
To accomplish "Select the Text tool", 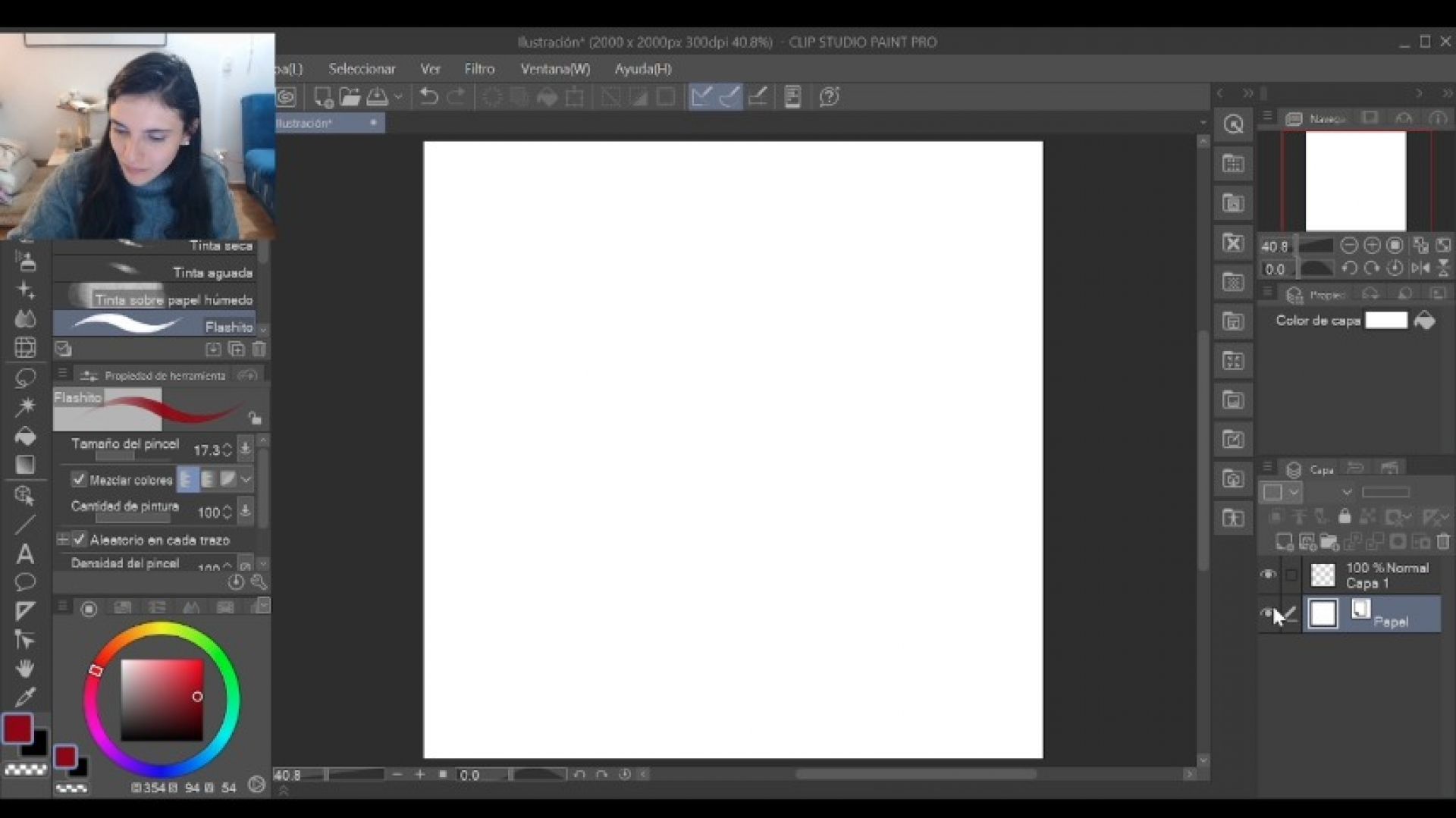I will [x=25, y=556].
